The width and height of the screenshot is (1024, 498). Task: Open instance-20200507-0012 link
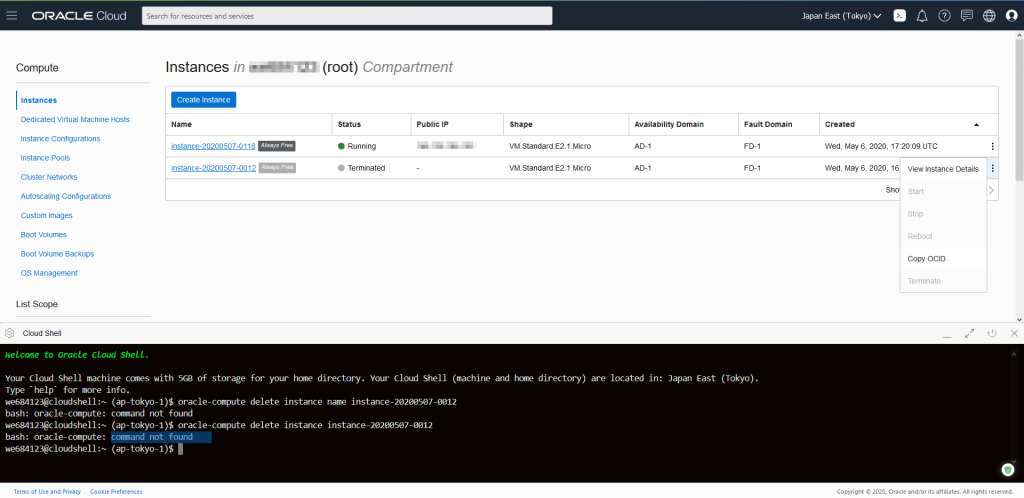(213, 168)
